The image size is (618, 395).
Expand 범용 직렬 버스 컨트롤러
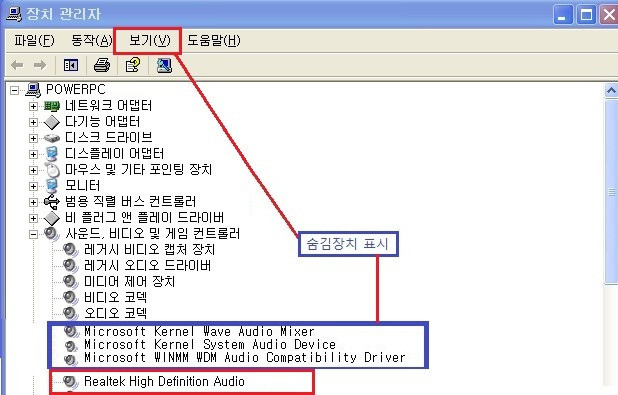point(33,202)
